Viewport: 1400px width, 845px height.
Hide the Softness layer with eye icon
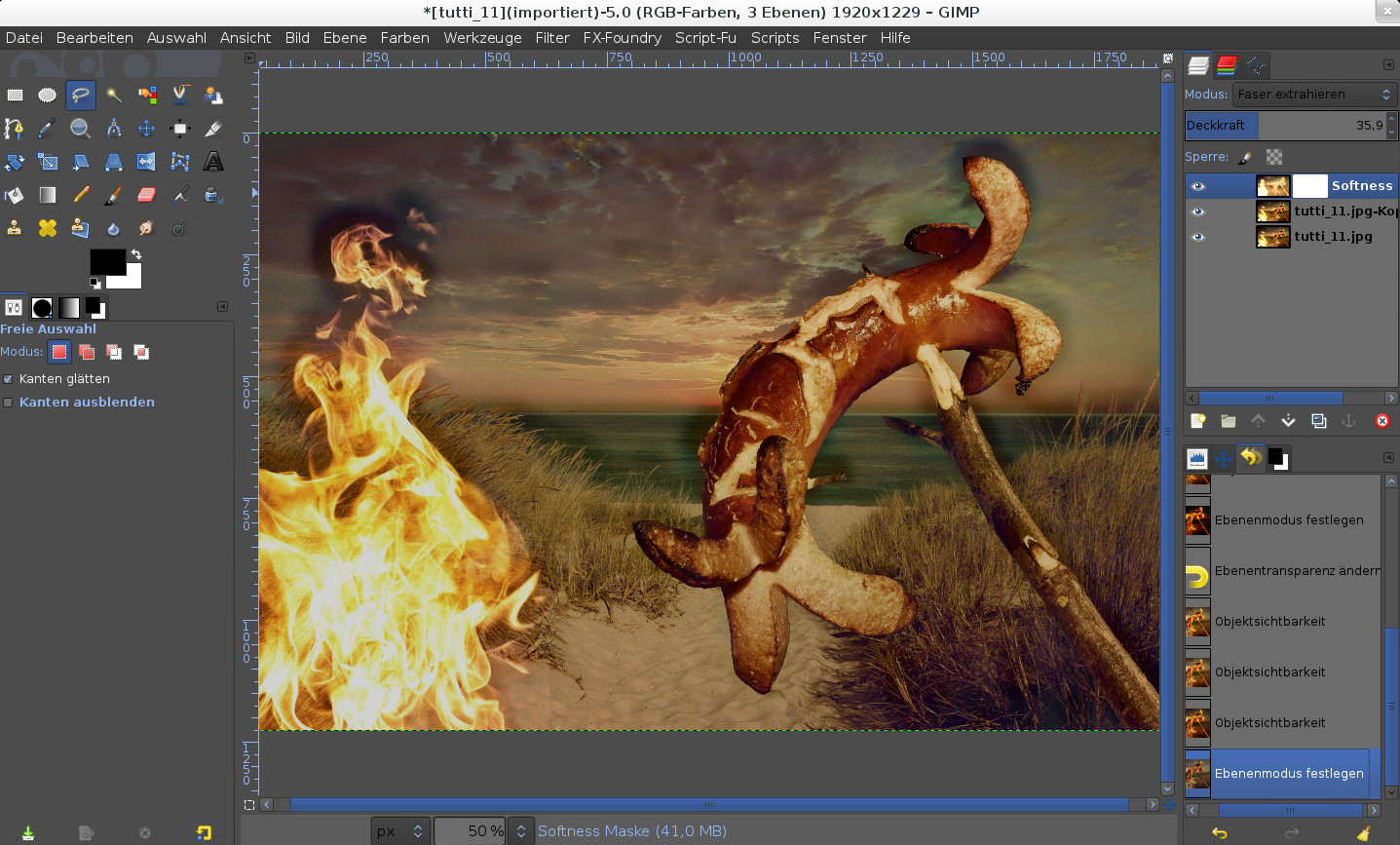tap(1198, 186)
